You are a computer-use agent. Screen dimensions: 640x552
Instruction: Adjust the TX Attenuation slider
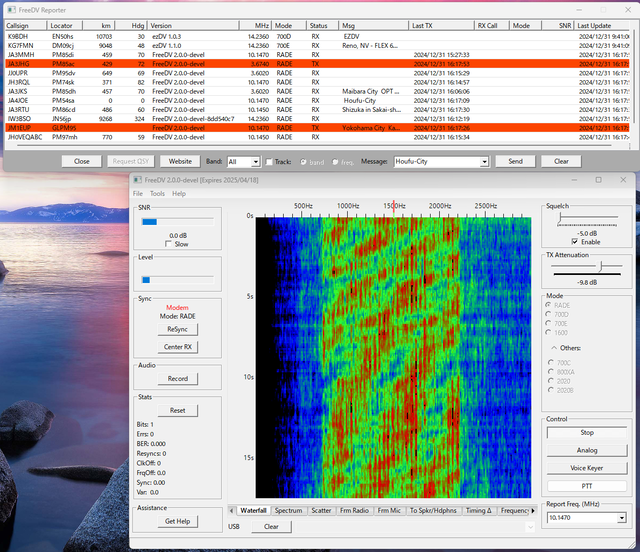click(x=598, y=267)
